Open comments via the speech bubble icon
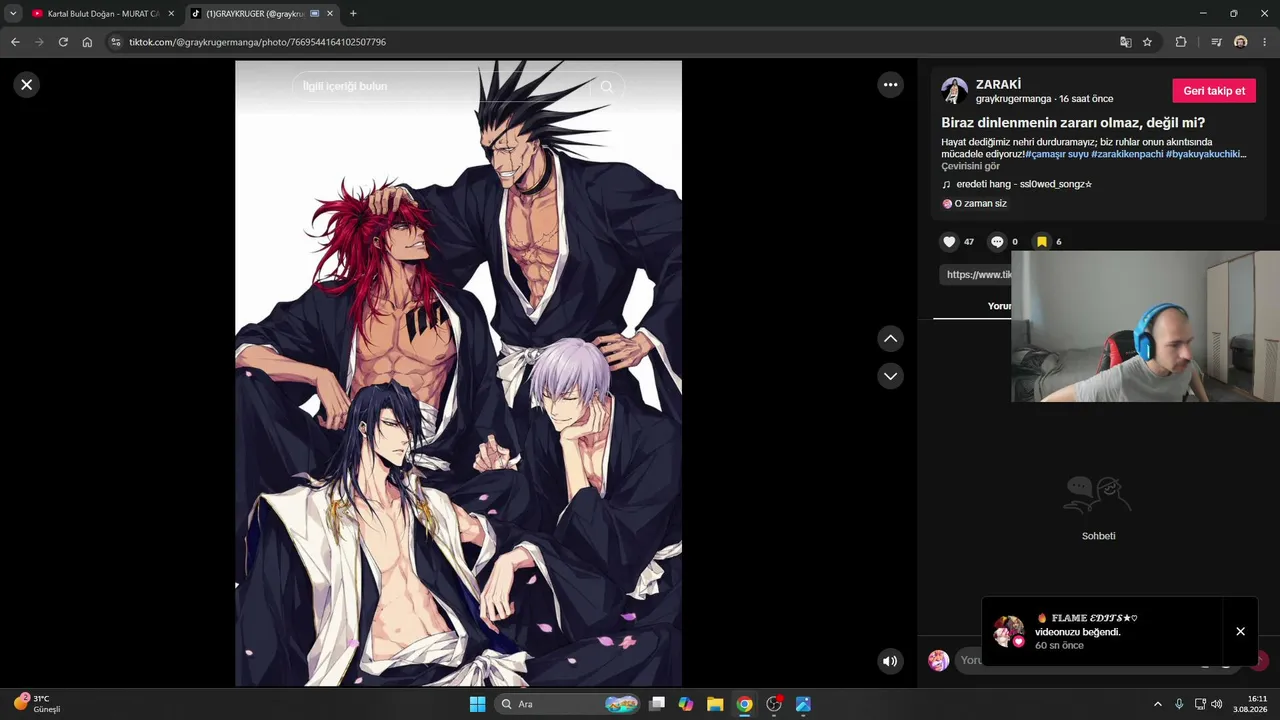 [997, 242]
